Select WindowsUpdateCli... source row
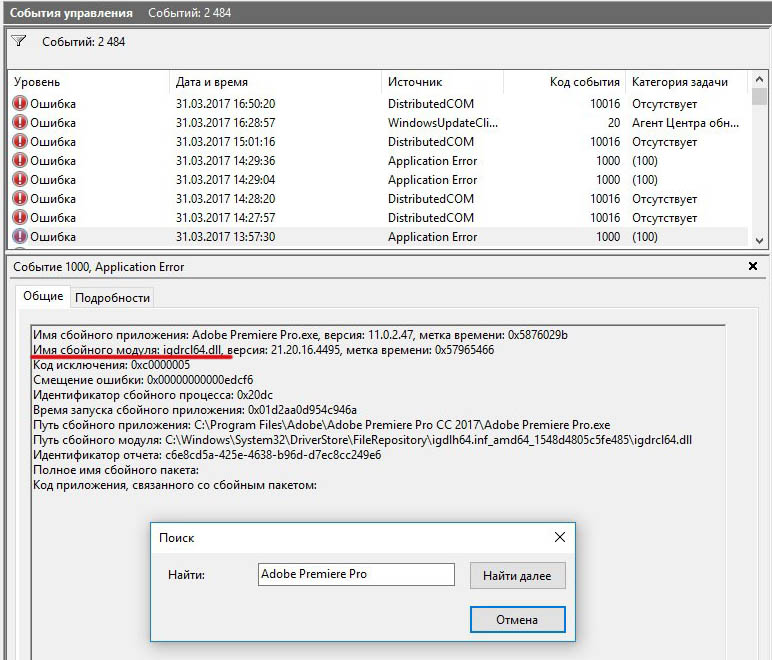 coord(378,123)
